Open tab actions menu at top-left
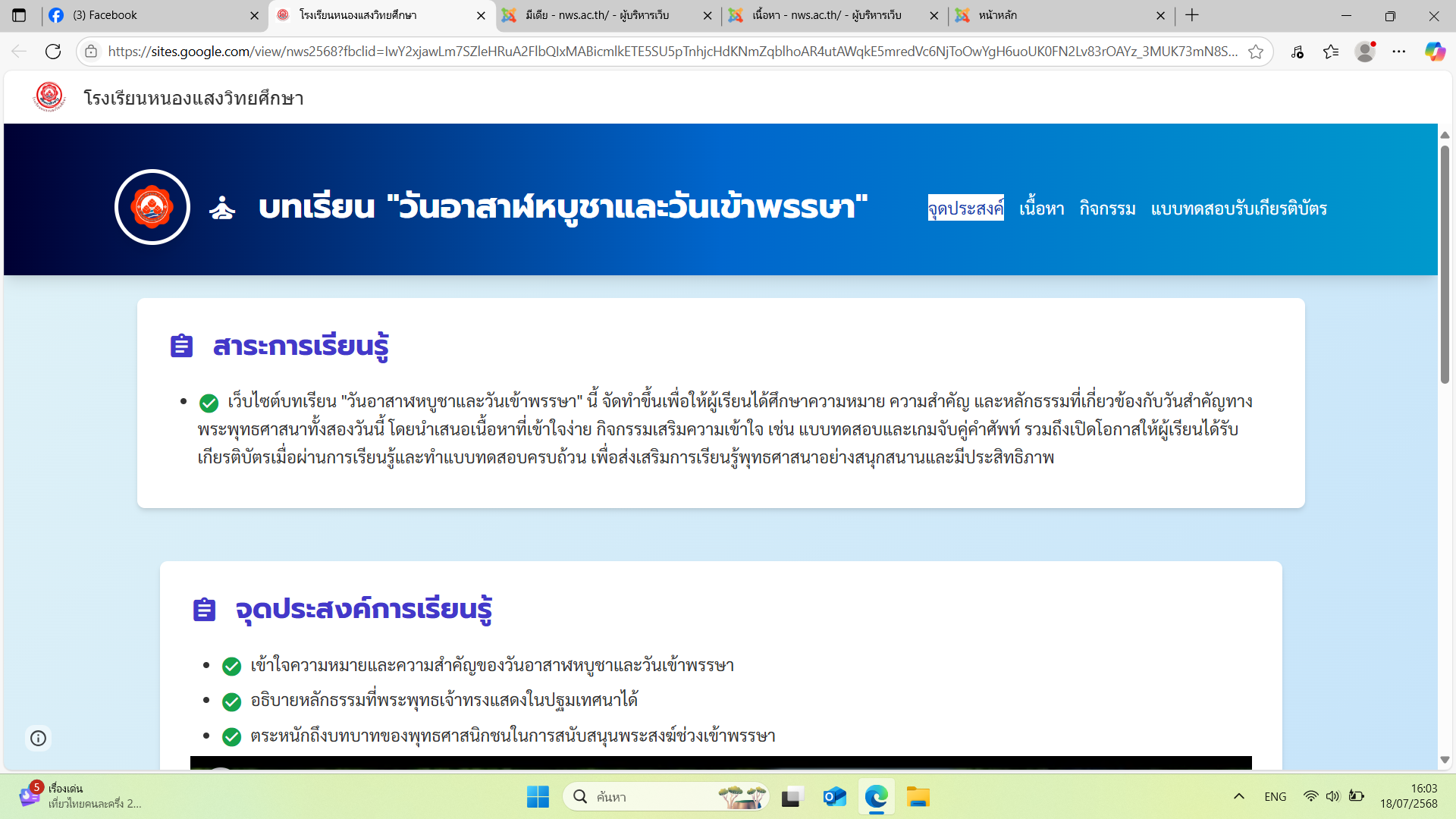1456x819 pixels. [19, 15]
